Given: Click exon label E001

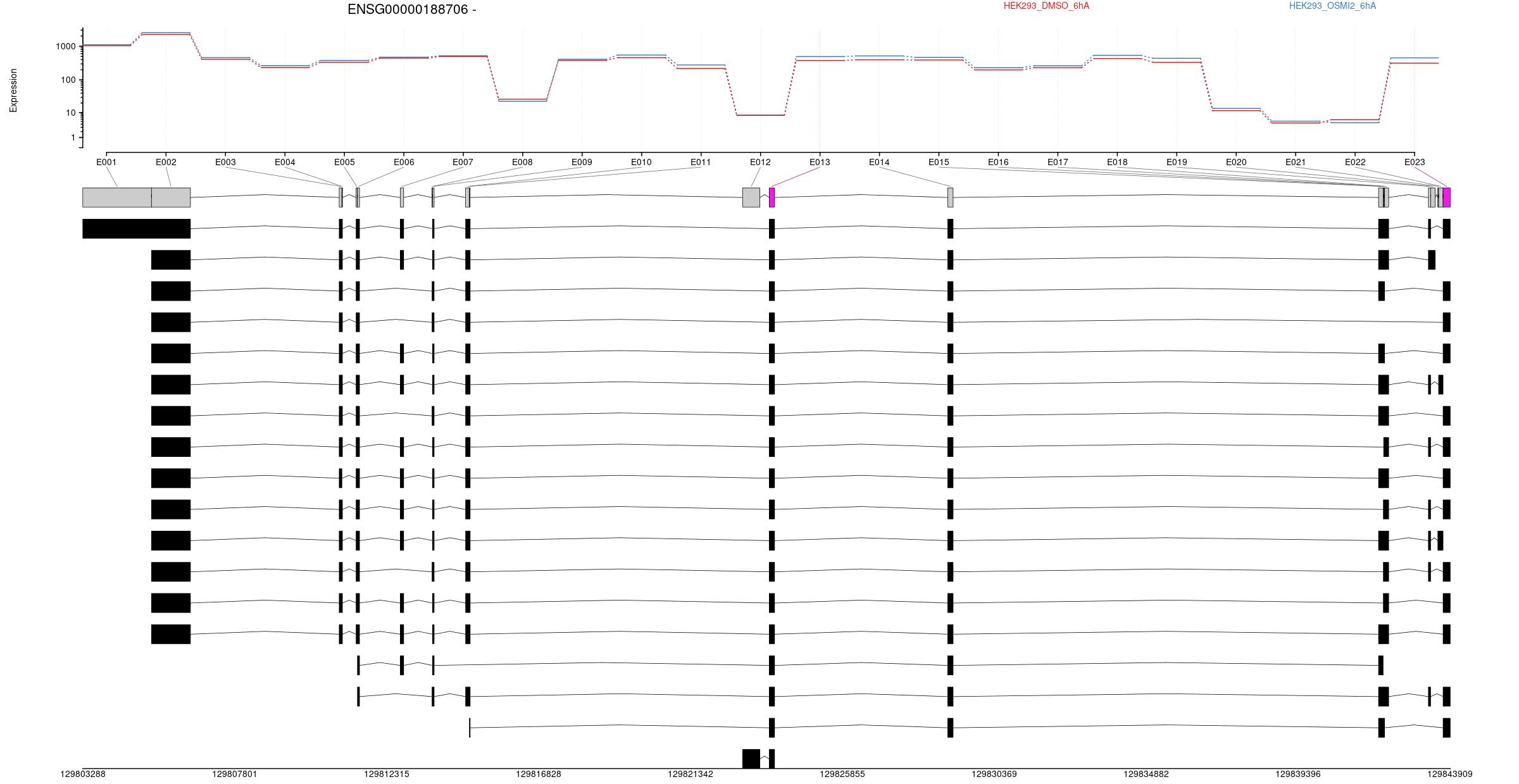Looking at the screenshot, I should click(x=106, y=162).
